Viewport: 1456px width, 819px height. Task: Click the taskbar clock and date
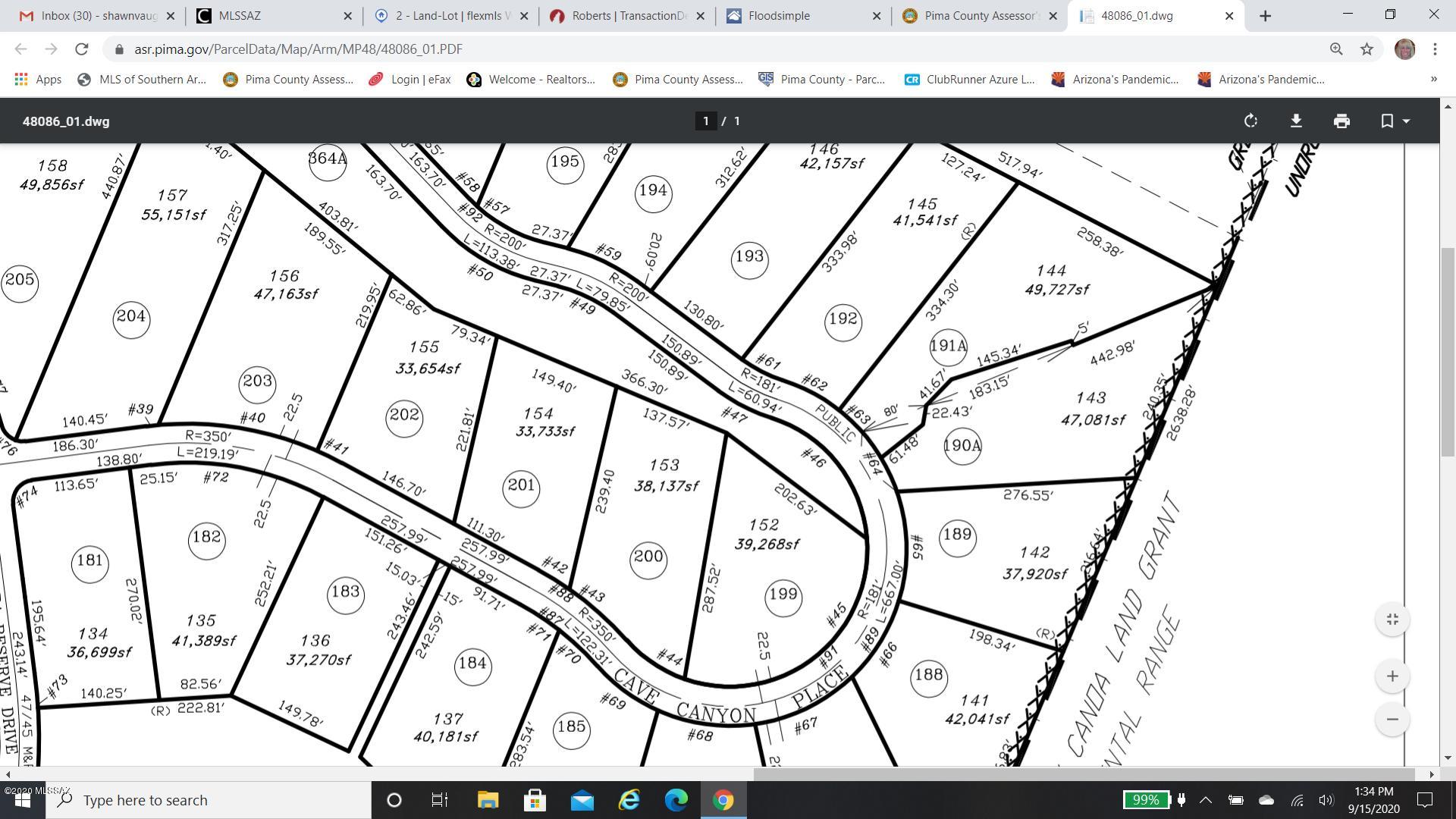[x=1373, y=800]
